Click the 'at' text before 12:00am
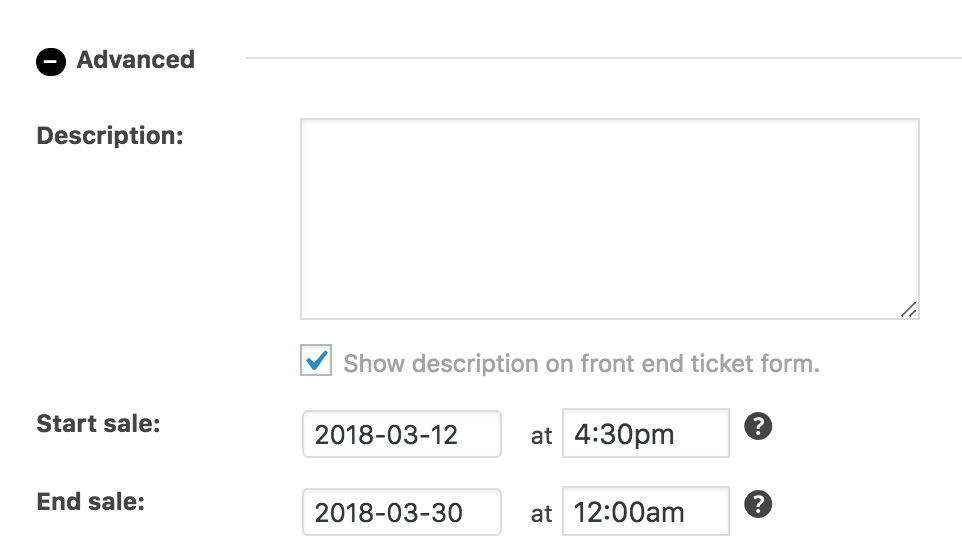Image resolution: width=962 pixels, height=558 pixels. [541, 514]
